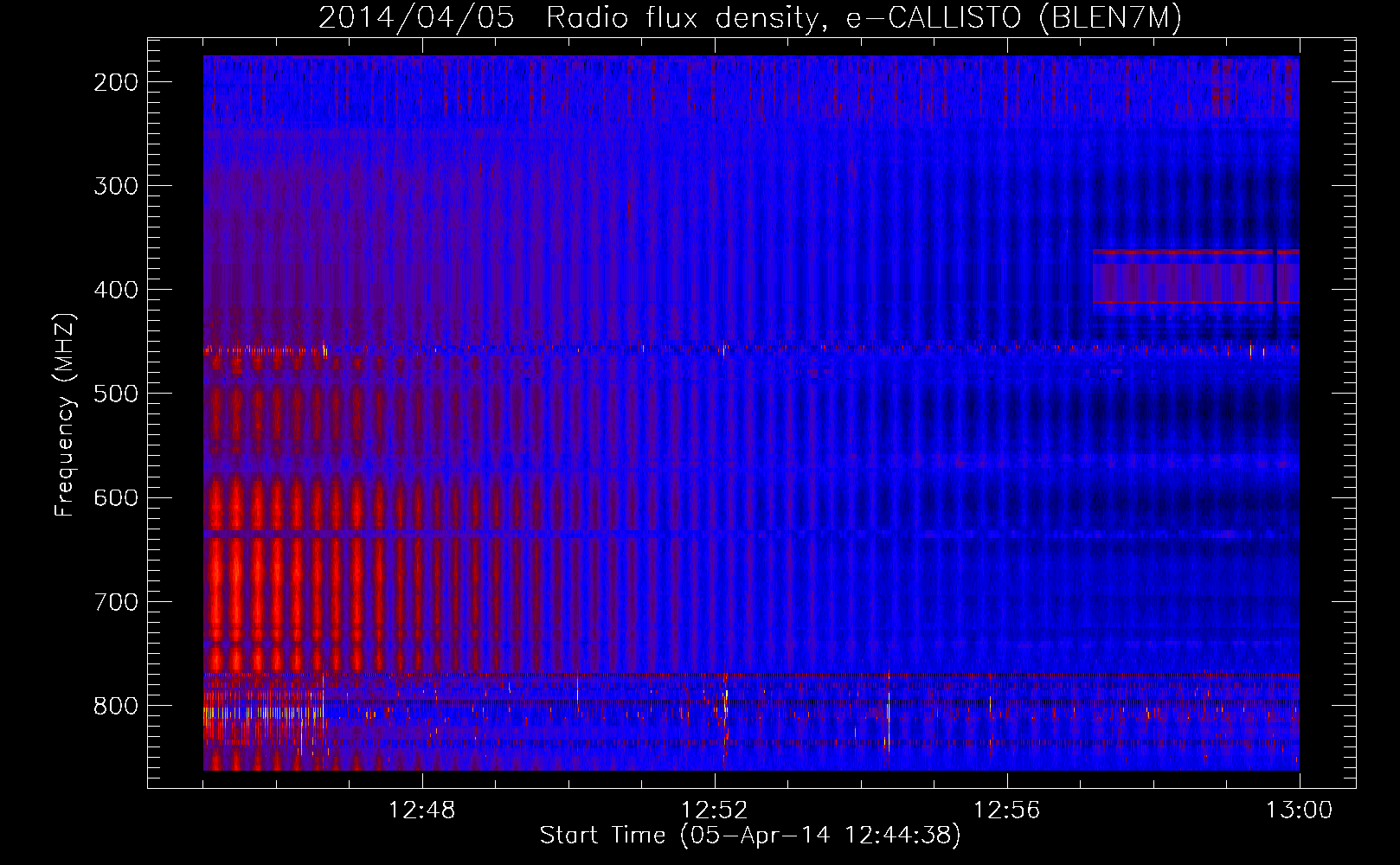The width and height of the screenshot is (1400, 865).
Task: Click the 600 frequency tick label
Action: tap(116, 497)
